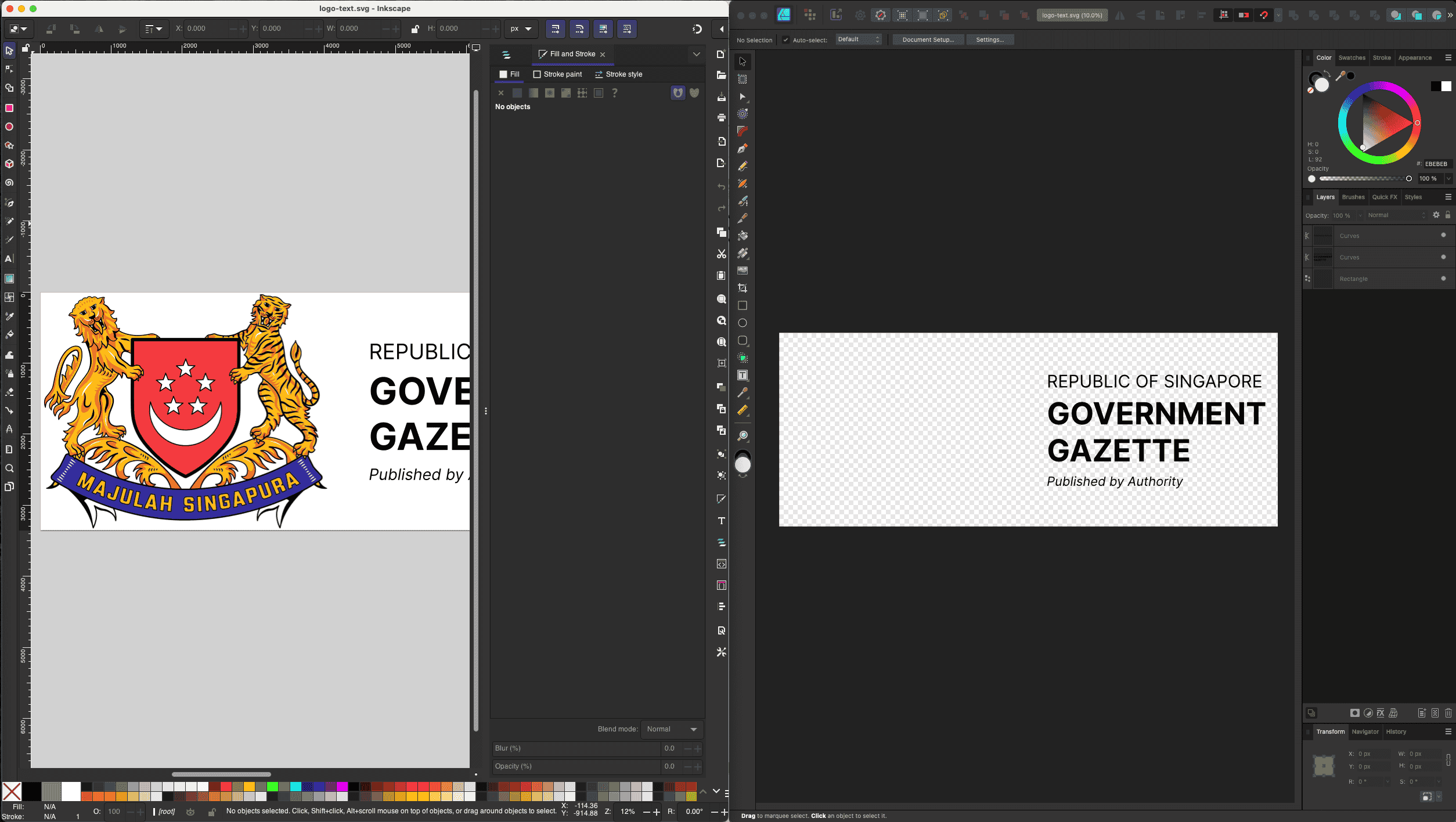1456x822 pixels.
Task: Click the cyan swatch in Inkscape palette
Action: pos(295,787)
